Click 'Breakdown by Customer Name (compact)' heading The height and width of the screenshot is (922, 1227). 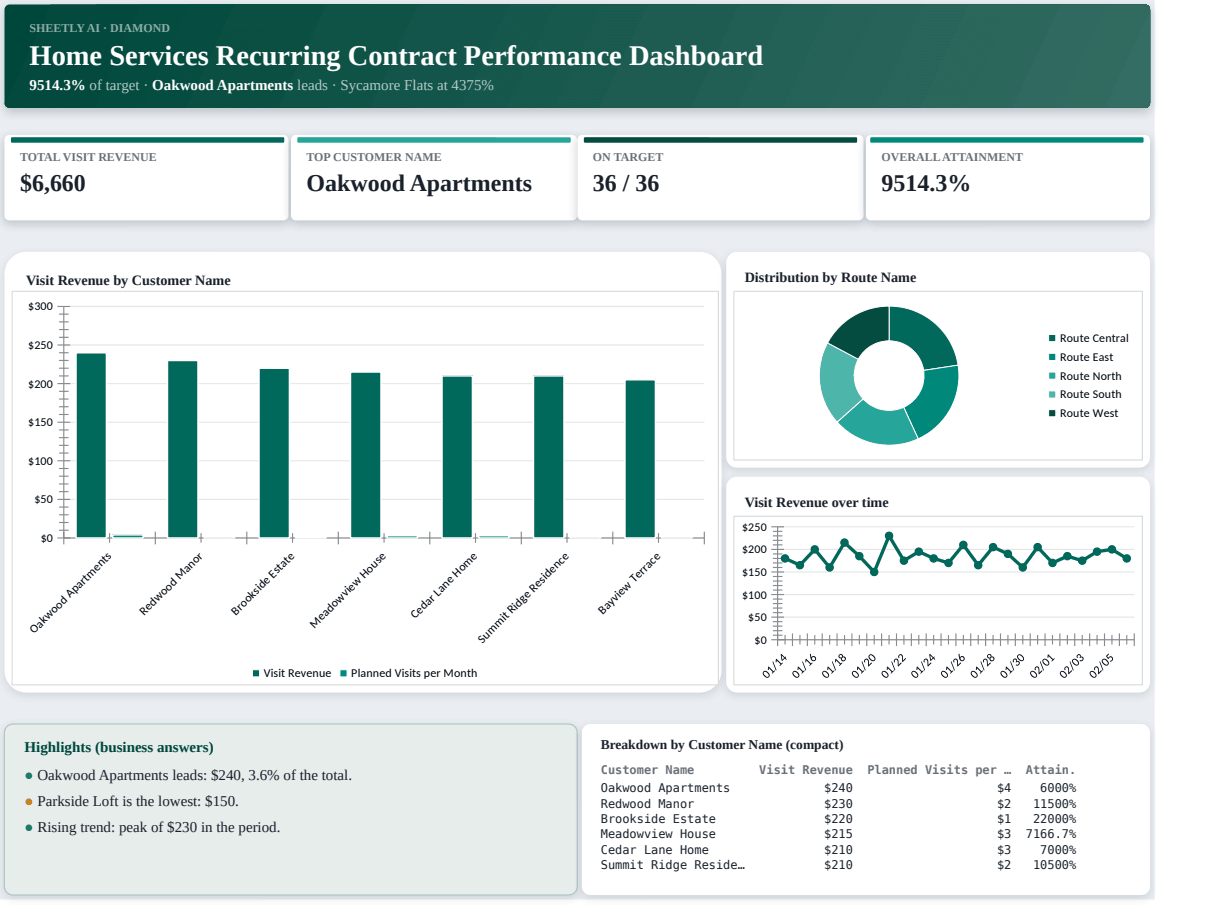tap(722, 745)
